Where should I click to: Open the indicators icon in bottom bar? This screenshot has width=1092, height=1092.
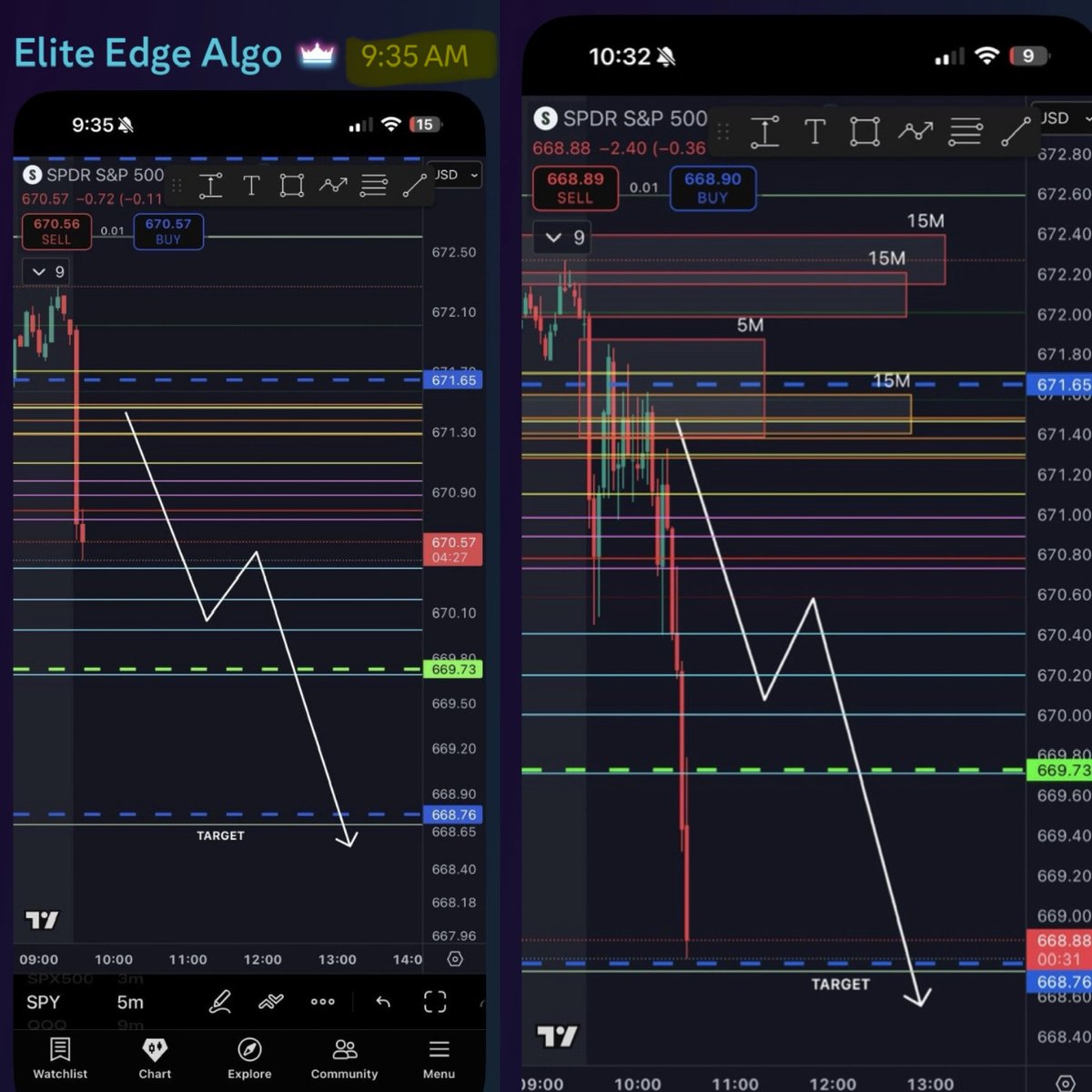271,1002
